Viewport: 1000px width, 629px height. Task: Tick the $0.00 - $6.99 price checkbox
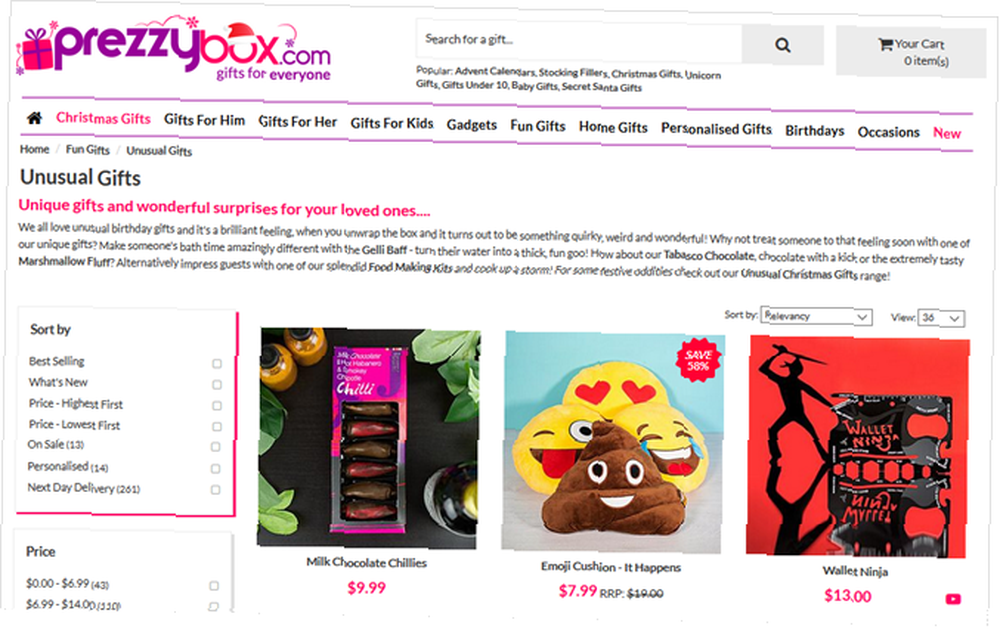pyautogui.click(x=214, y=586)
